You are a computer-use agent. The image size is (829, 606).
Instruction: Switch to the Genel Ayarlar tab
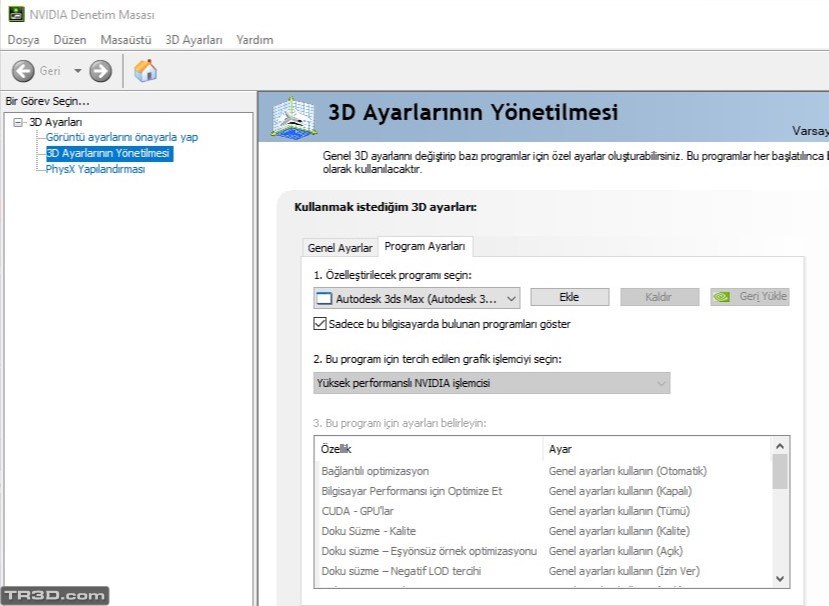pos(340,248)
